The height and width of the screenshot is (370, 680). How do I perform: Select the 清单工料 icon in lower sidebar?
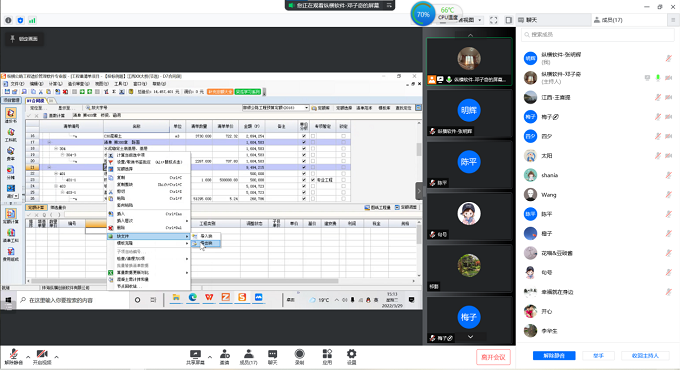pyautogui.click(x=11, y=235)
